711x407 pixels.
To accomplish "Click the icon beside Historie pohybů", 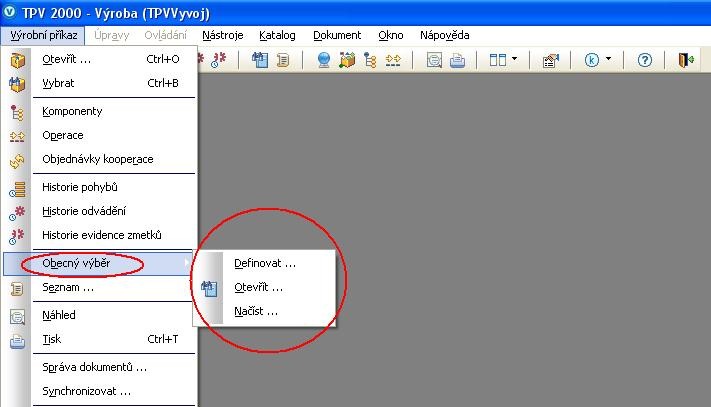I will point(17,189).
